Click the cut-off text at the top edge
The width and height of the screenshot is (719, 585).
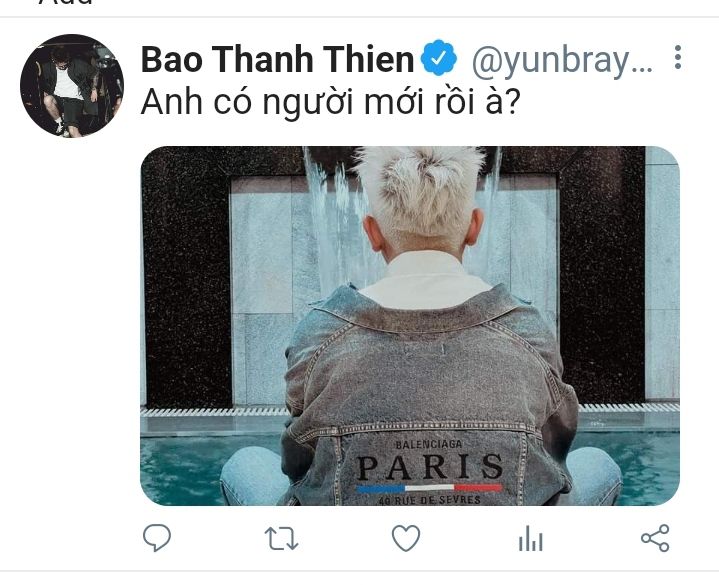point(66,3)
